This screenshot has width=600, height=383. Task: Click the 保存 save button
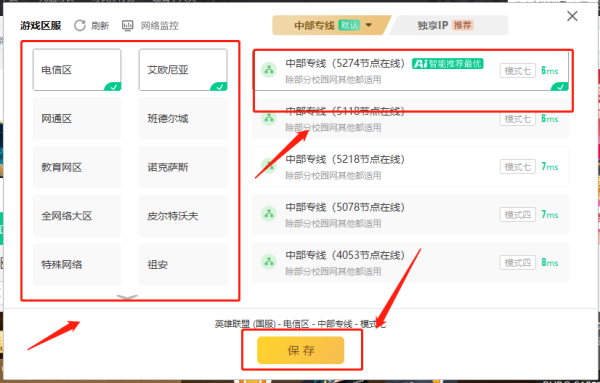coord(300,350)
